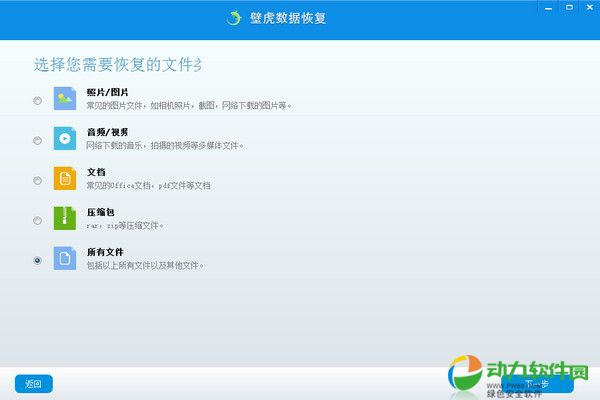This screenshot has height=400, width=600.
Task: Click the orange 文档 document icon
Action: 65,179
